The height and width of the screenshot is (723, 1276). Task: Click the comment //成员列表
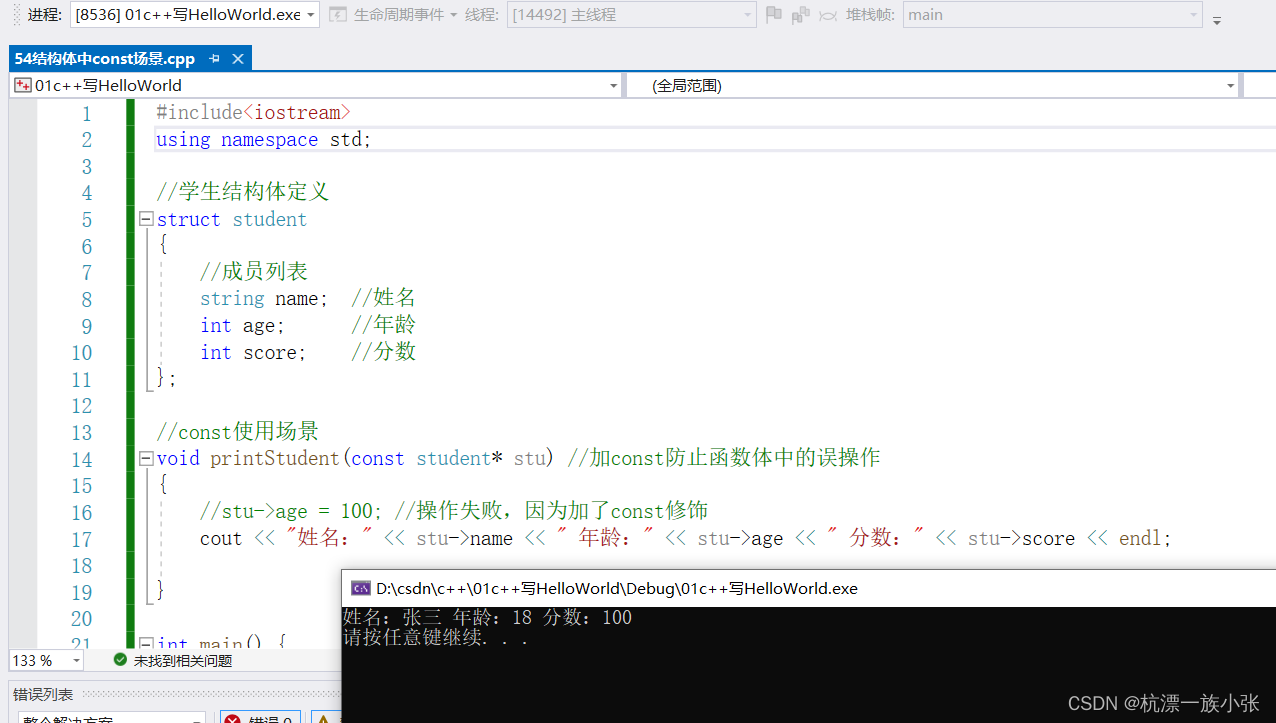coord(254,272)
